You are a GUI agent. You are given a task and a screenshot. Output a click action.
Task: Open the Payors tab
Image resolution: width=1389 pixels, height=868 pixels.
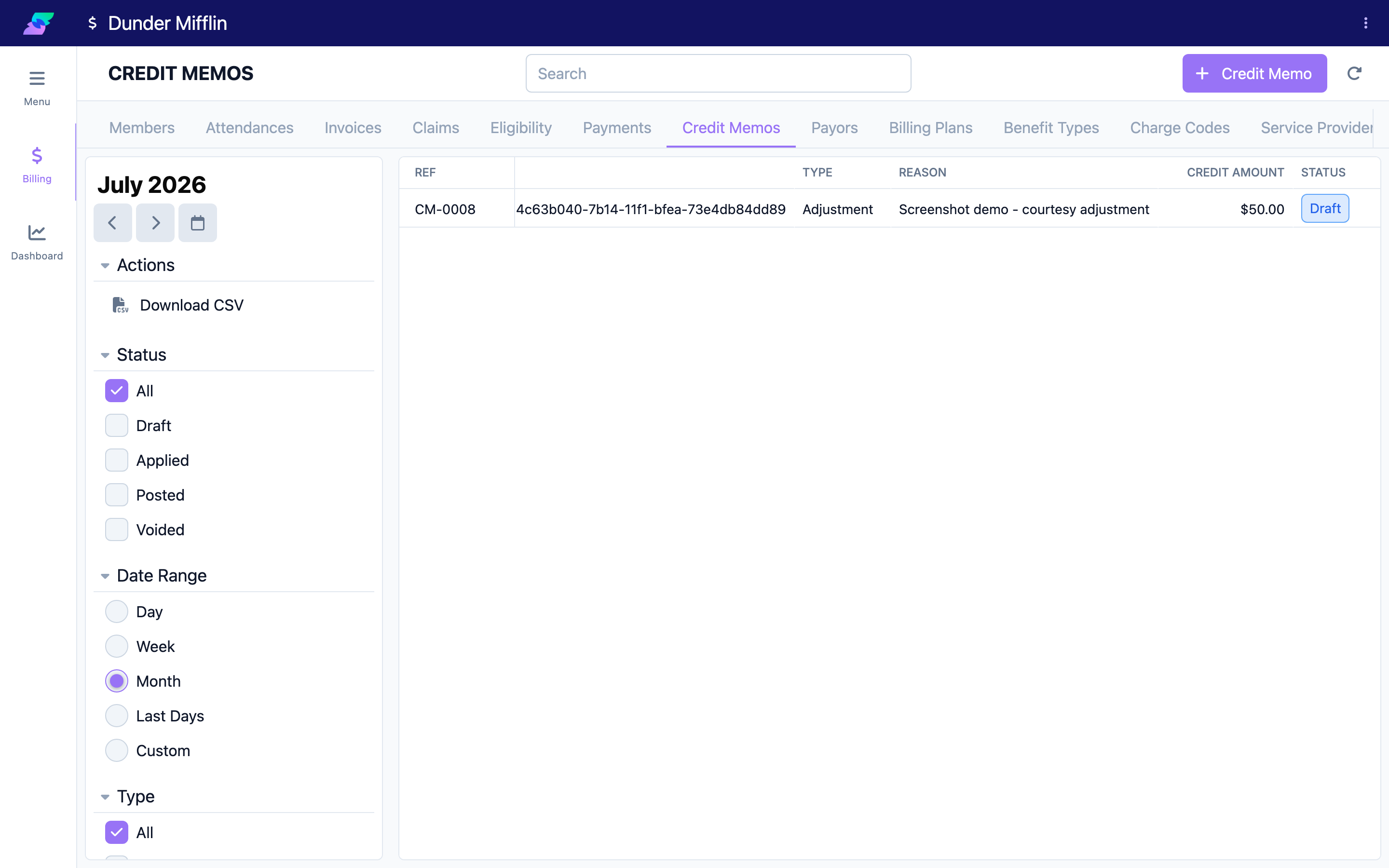[x=834, y=127]
